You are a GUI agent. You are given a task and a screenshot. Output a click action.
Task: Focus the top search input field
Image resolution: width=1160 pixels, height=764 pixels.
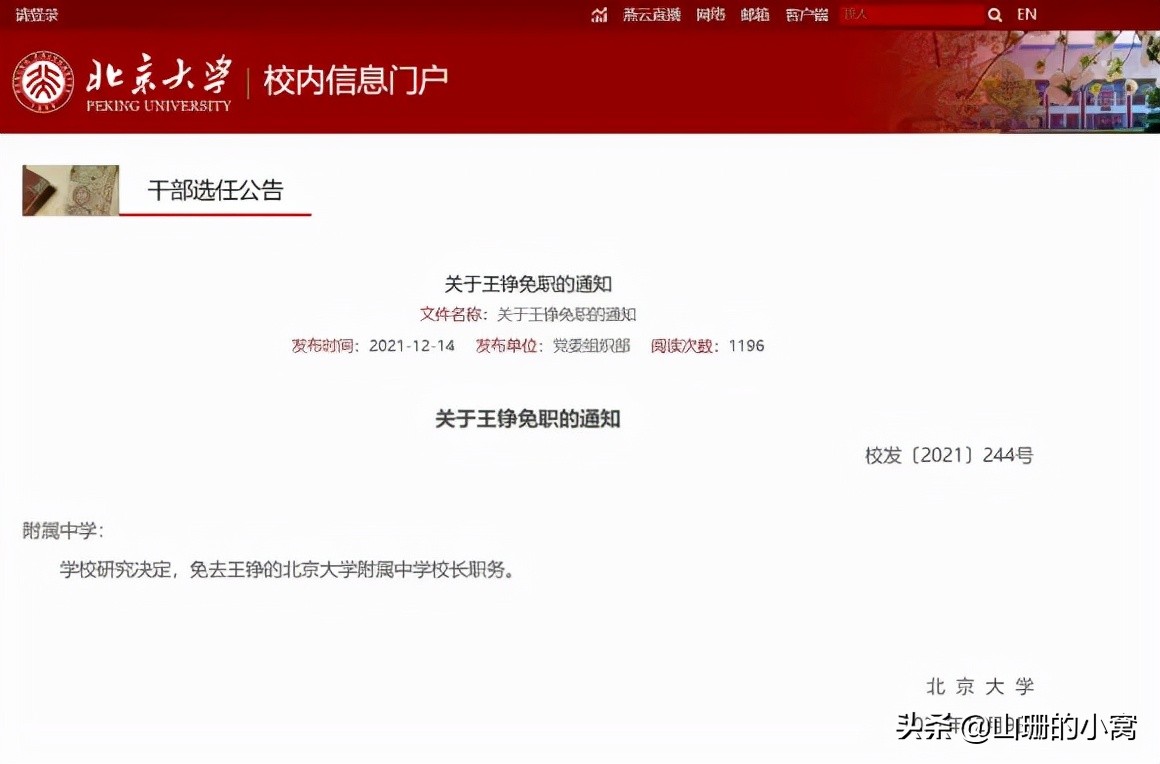coord(911,14)
